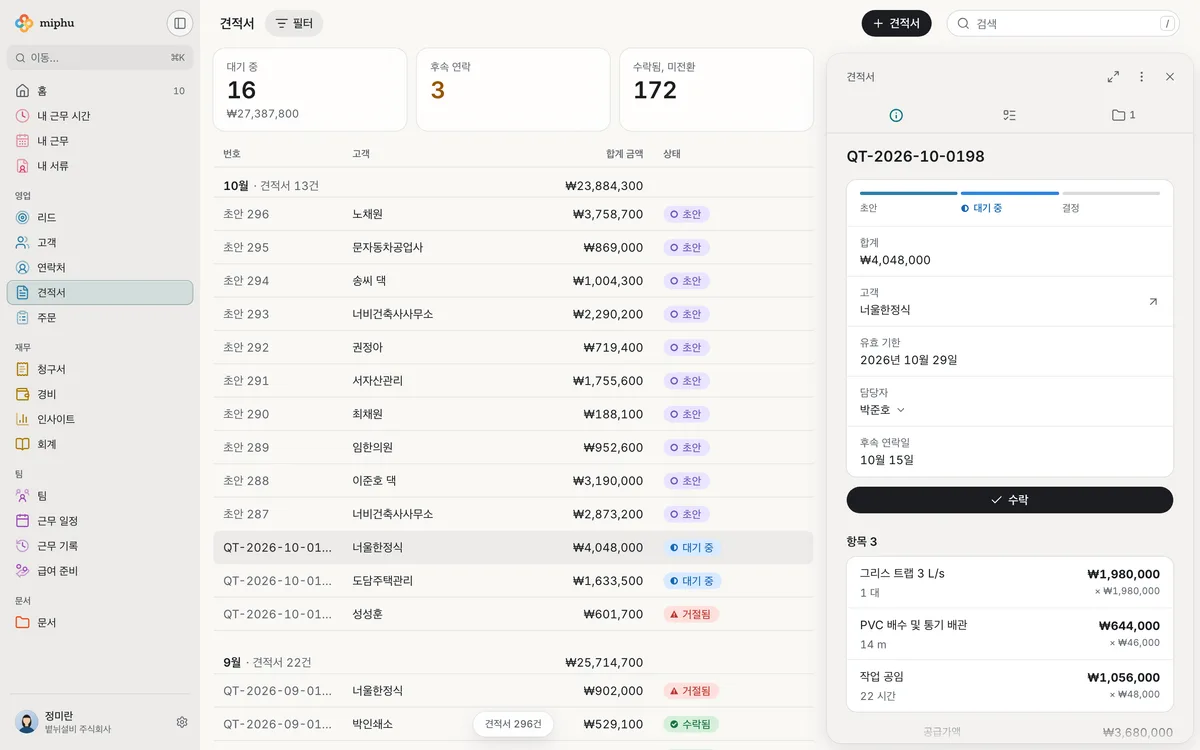Click the PVC 배수 및 통기 배관 line item
The width and height of the screenshot is (1200, 750).
[x=1009, y=634]
